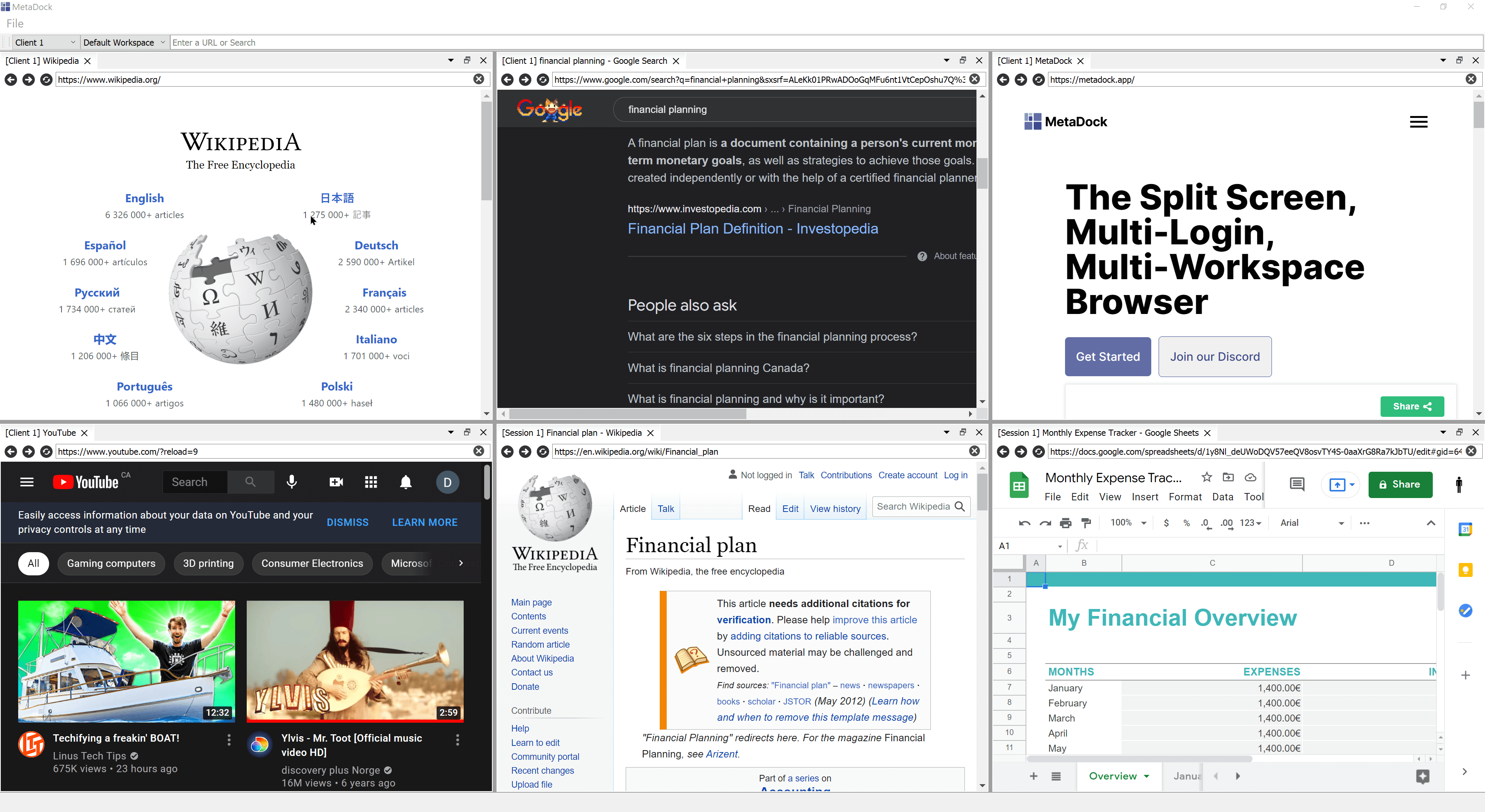Click the Get Started button
The image size is (1485, 812).
click(x=1108, y=357)
